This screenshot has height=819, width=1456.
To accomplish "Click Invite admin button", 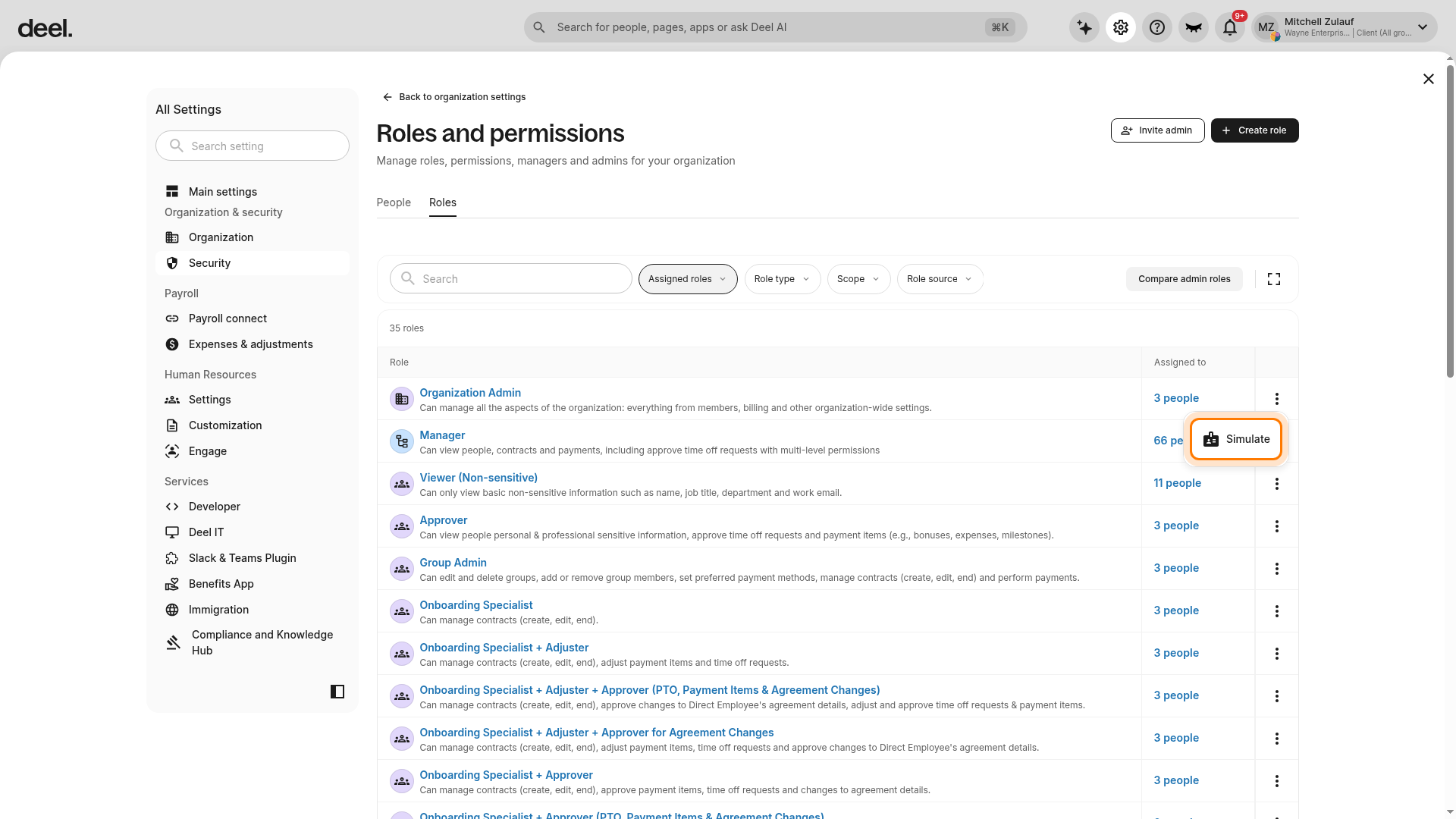I will (x=1157, y=130).
